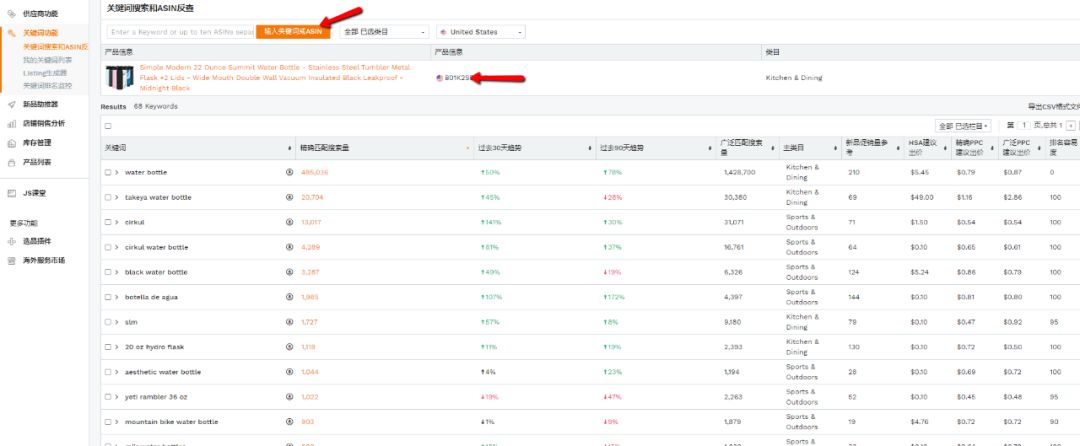Click the Amazon icon next to slm keyword
The height and width of the screenshot is (446, 1080).
pyautogui.click(x=290, y=321)
